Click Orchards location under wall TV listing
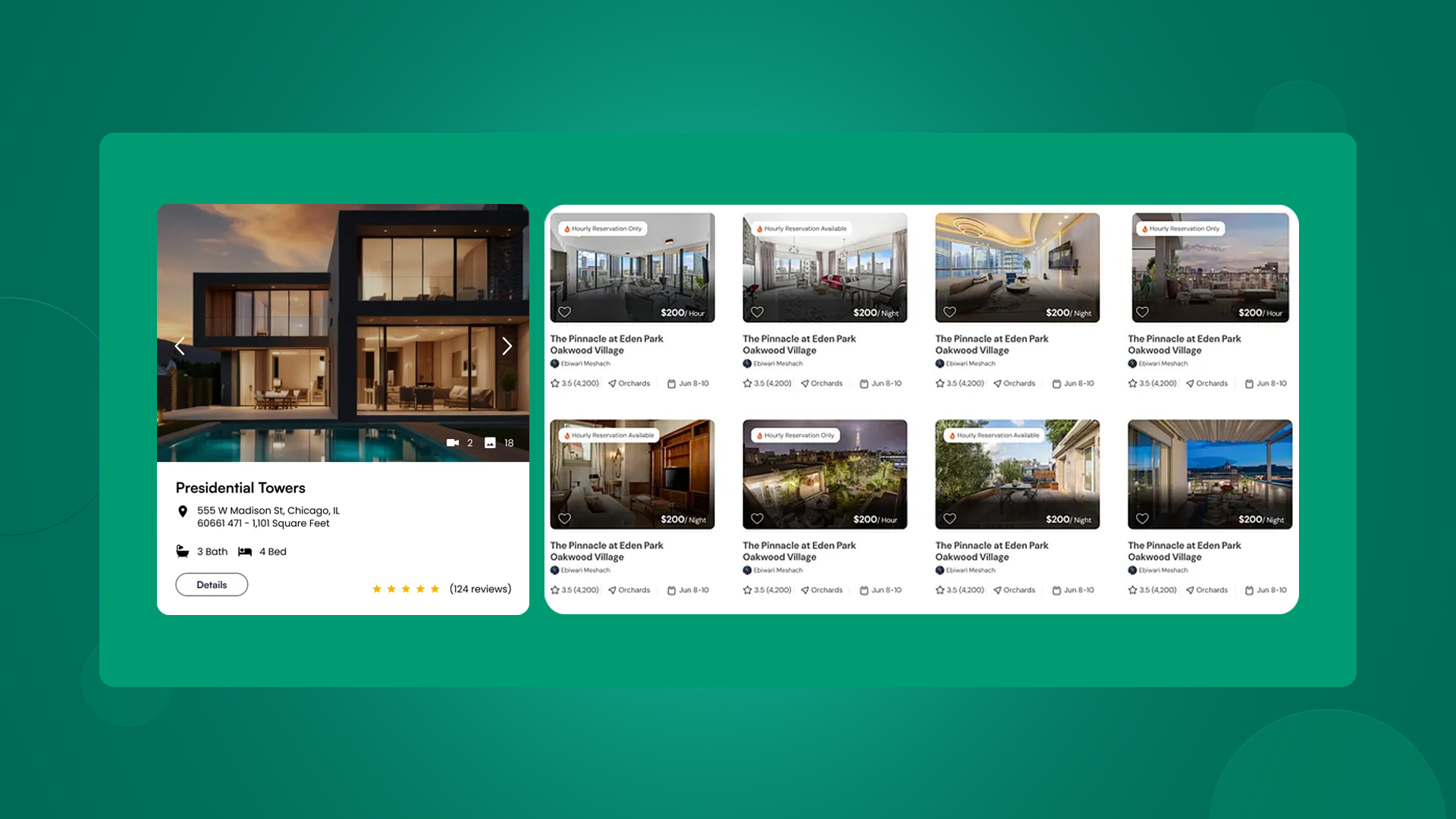 coord(1014,384)
